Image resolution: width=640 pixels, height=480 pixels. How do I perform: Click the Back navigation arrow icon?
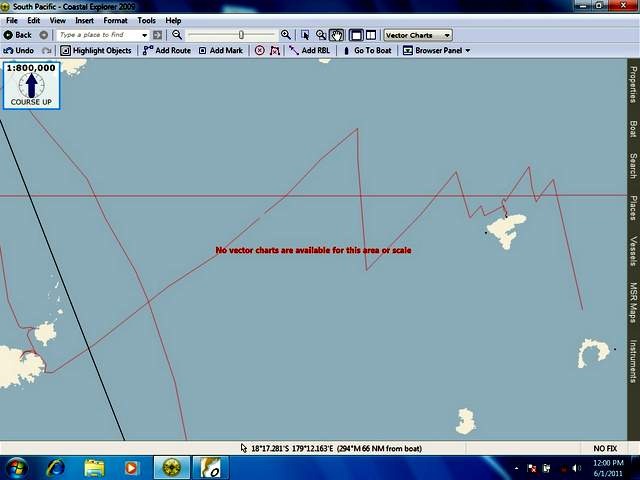pyautogui.click(x=8, y=35)
